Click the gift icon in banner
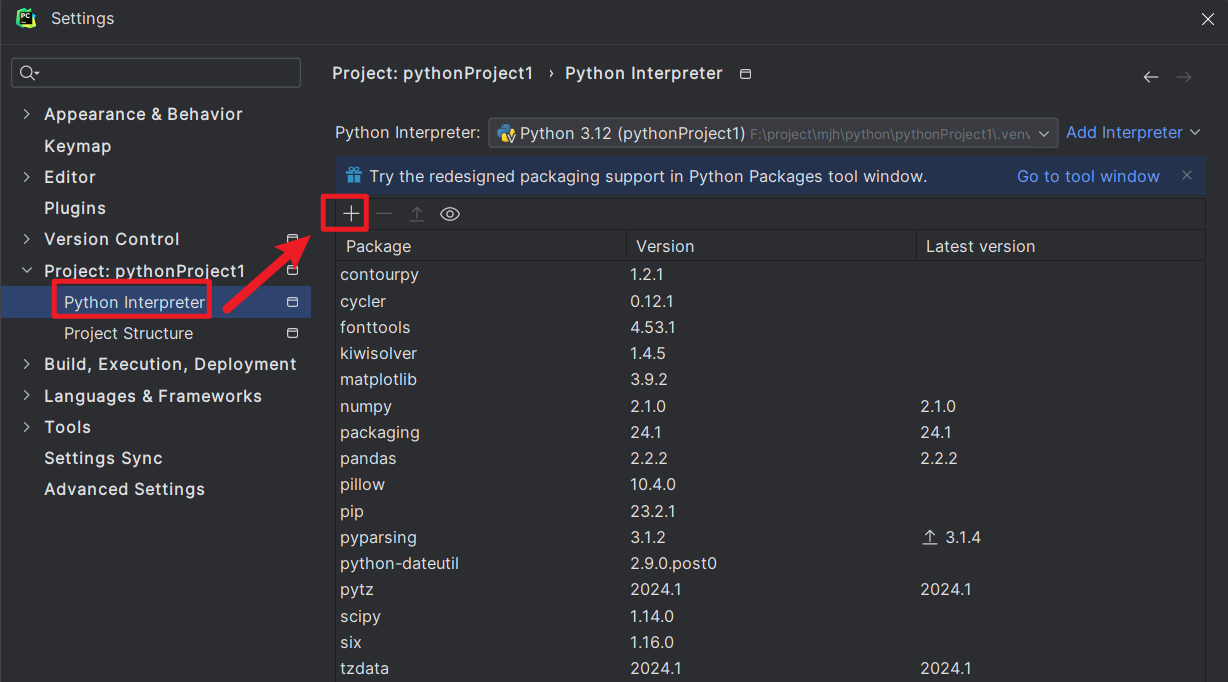The image size is (1228, 682). [x=354, y=176]
